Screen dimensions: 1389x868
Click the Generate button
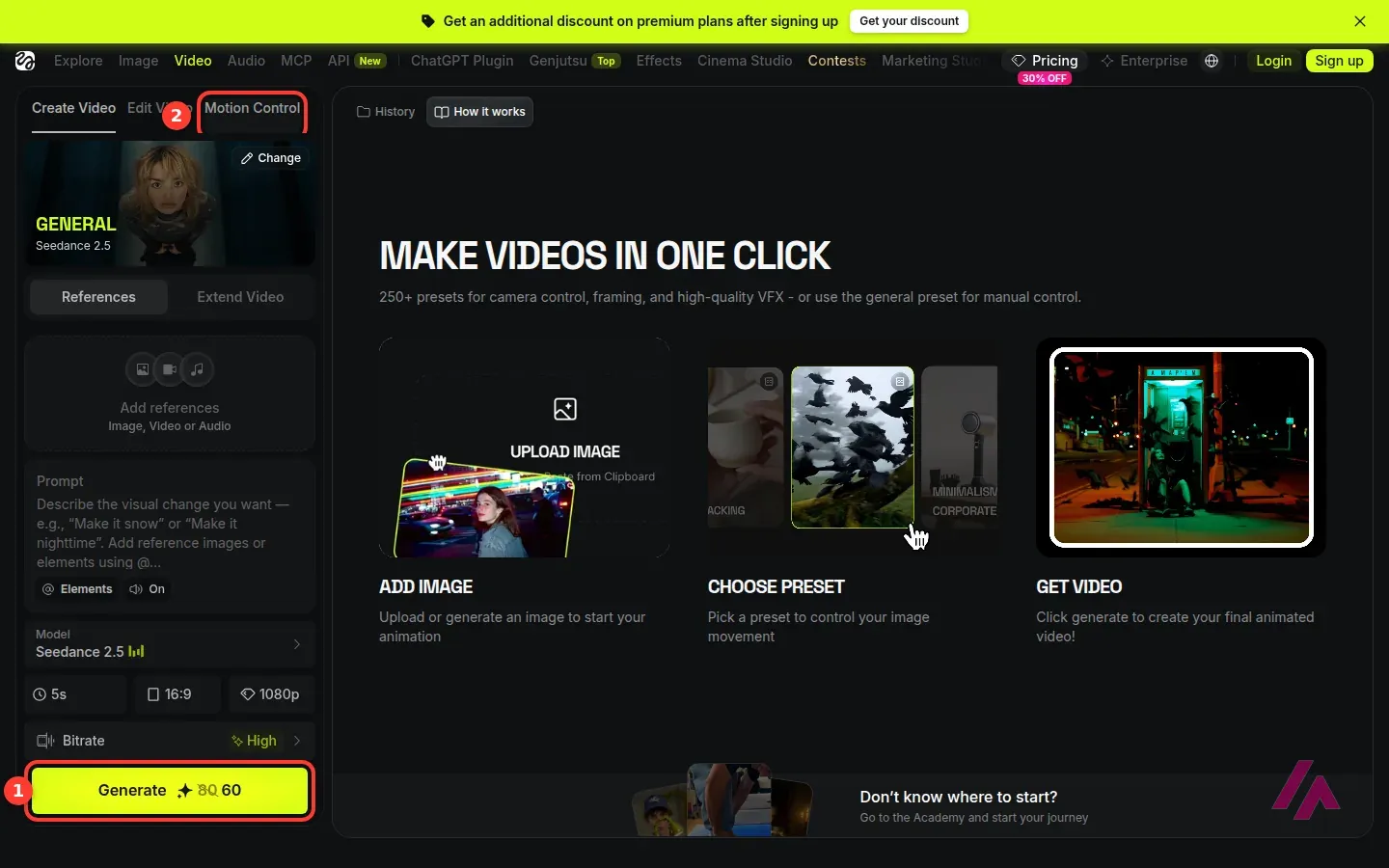coord(170,791)
